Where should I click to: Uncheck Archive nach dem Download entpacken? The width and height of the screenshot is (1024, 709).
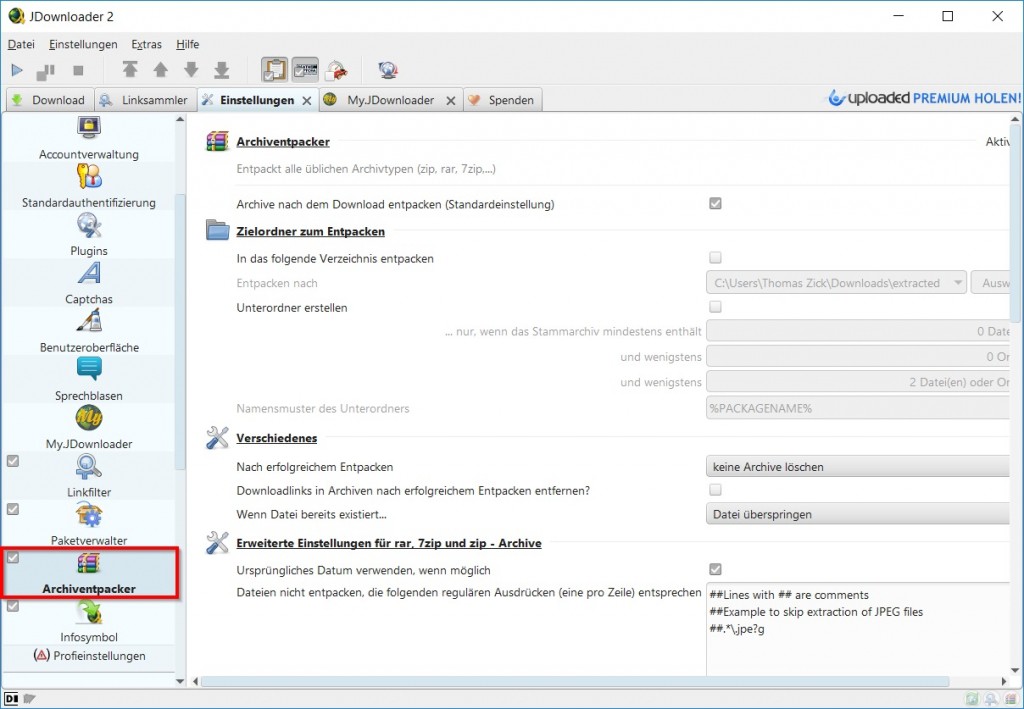[x=715, y=204]
